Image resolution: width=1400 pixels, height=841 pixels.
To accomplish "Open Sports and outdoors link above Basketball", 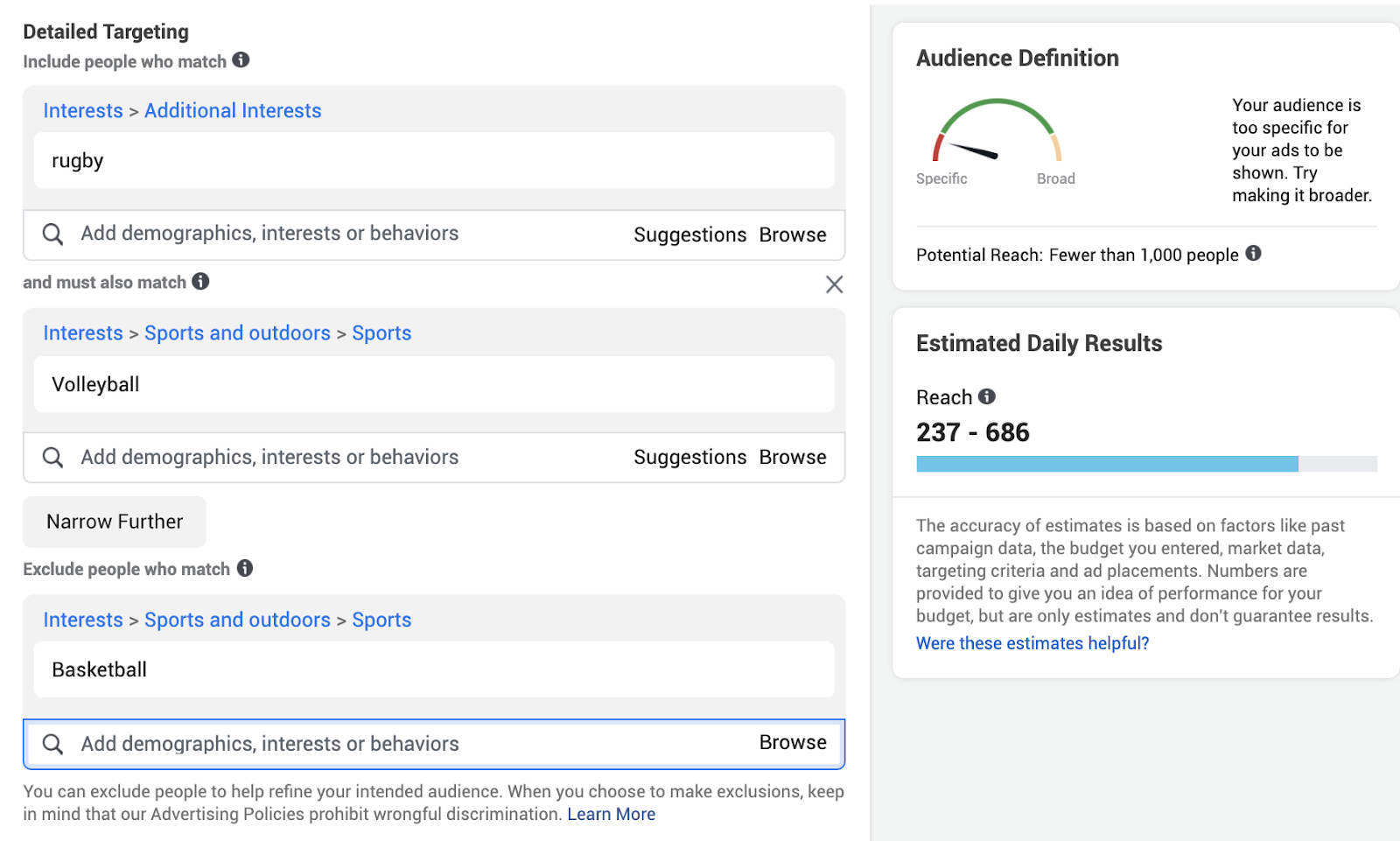I will [237, 620].
